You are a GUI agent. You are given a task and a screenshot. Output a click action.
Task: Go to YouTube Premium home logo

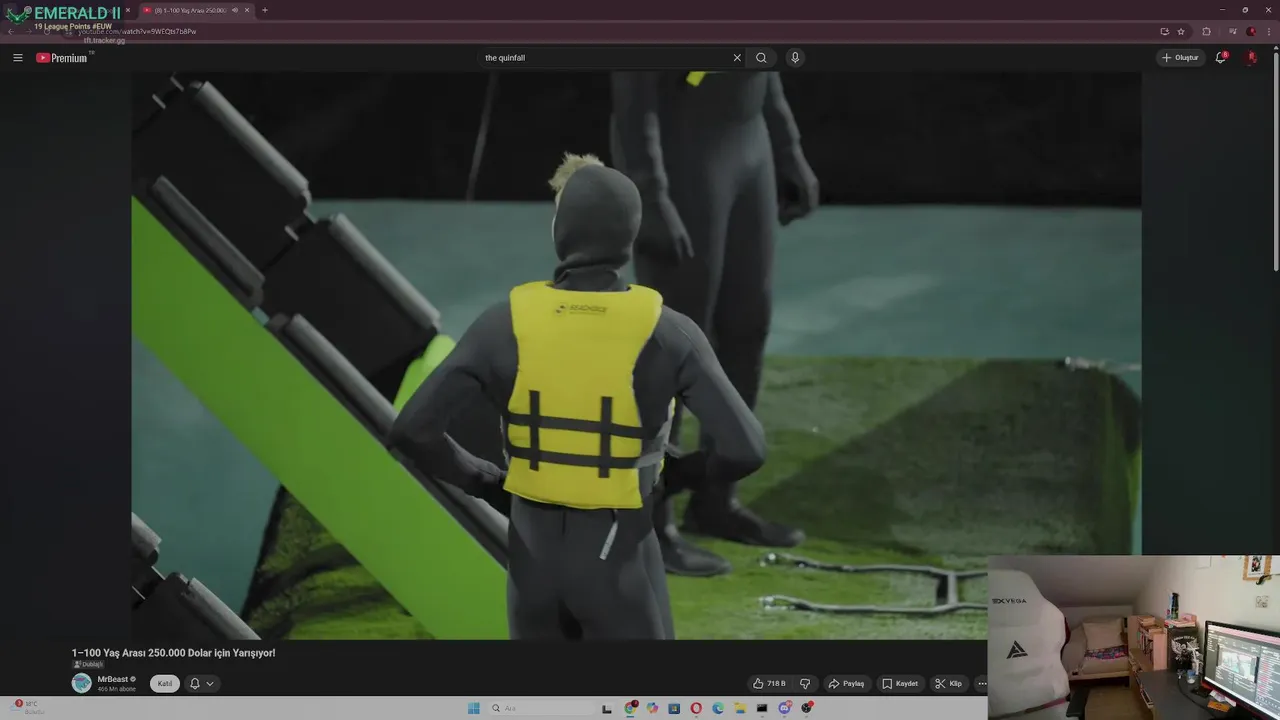click(x=62, y=58)
